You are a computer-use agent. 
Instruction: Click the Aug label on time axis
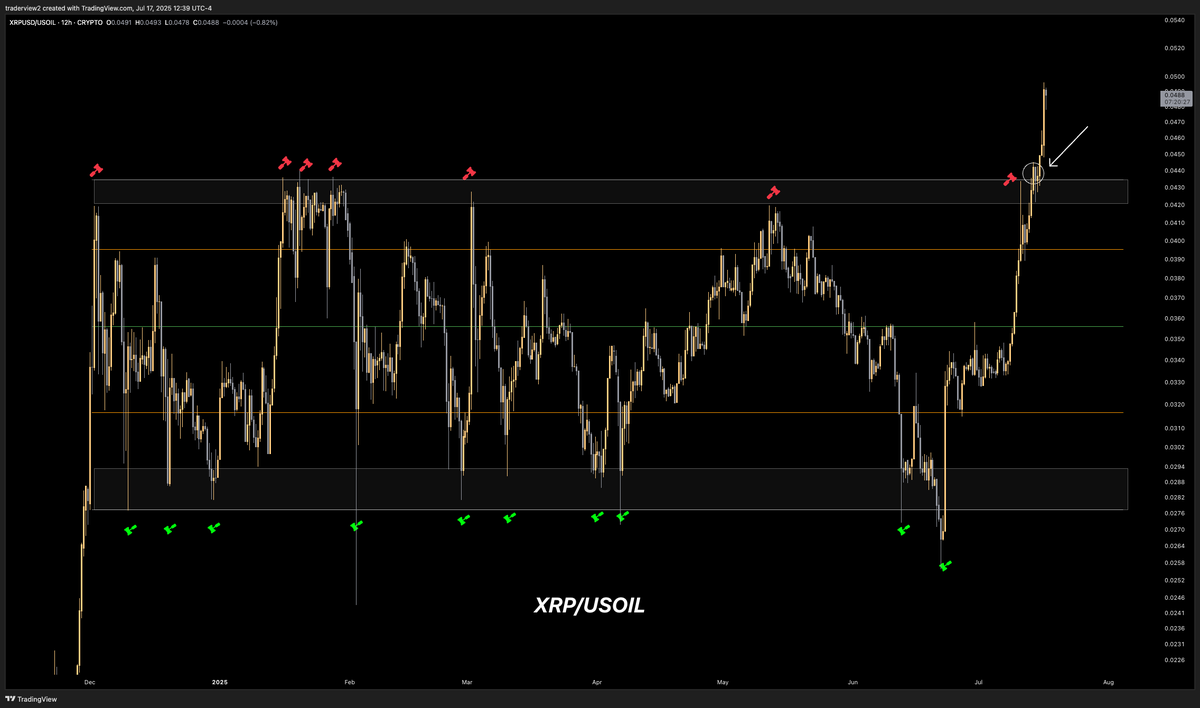click(1108, 682)
